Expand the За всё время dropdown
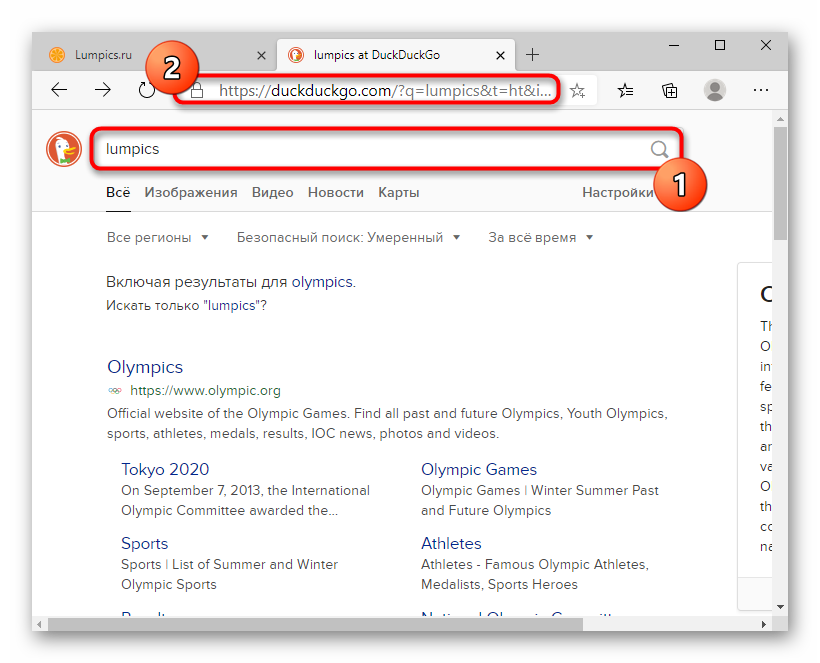The image size is (820, 663). [540, 237]
